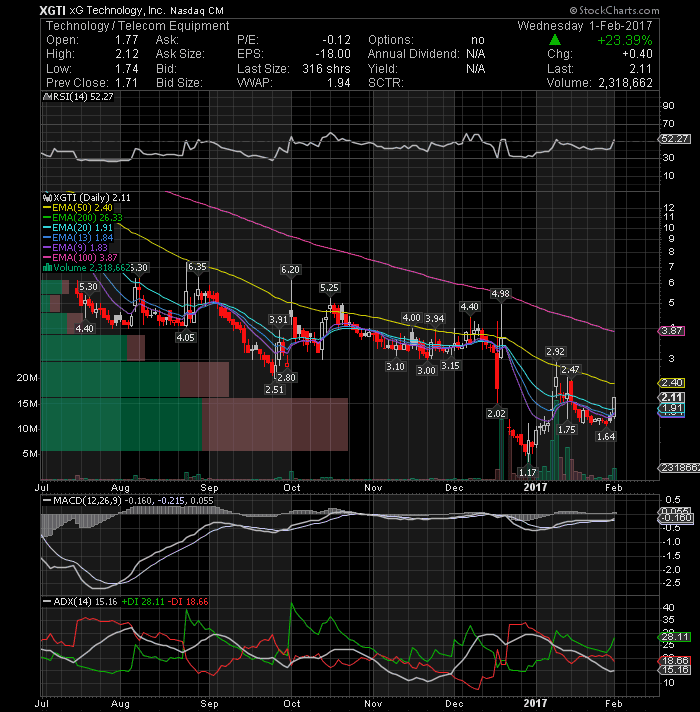
Task: Click the Technology / Telecom Equipment sector text
Action: [138, 26]
